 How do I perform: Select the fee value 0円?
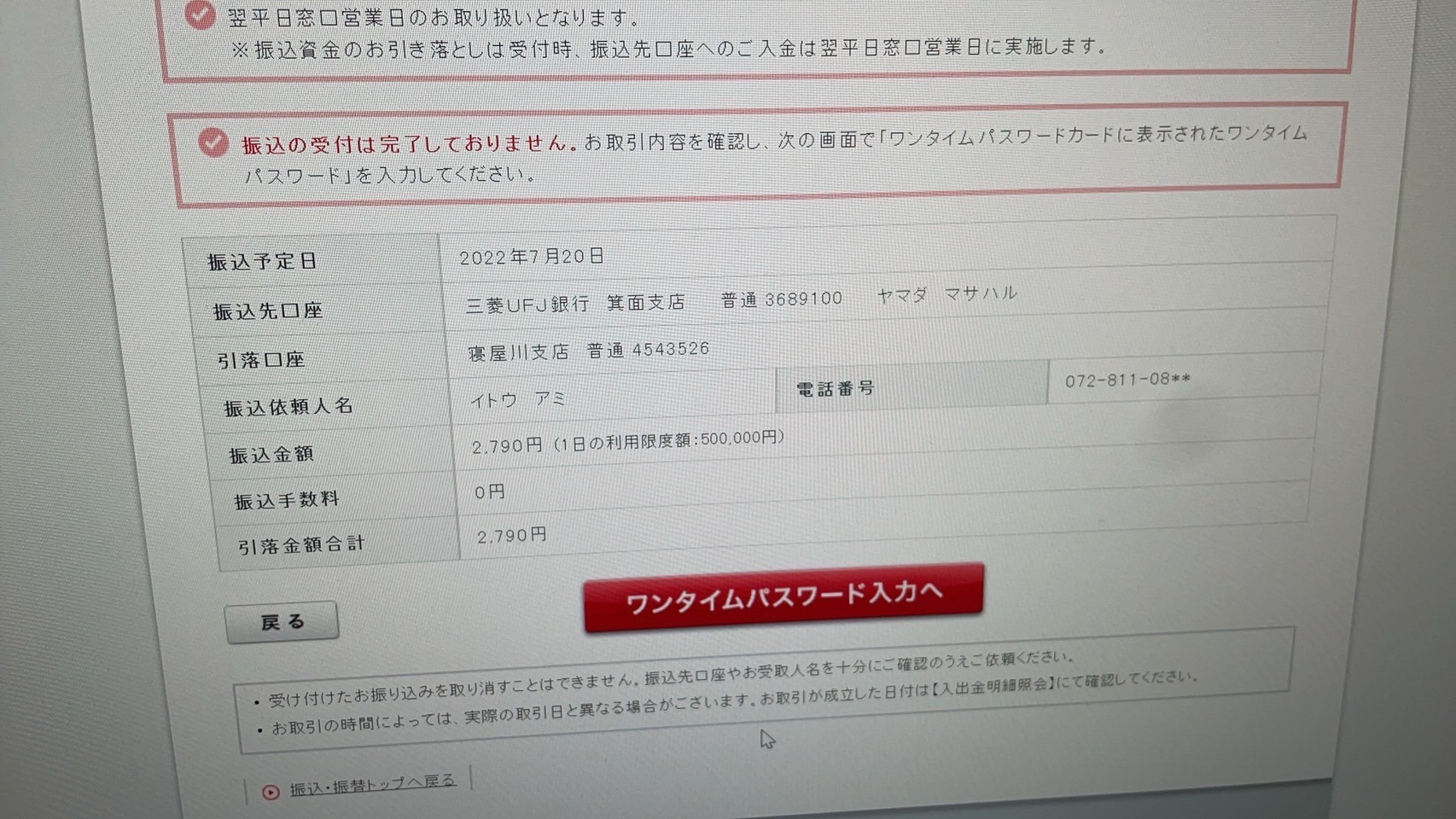coord(490,491)
